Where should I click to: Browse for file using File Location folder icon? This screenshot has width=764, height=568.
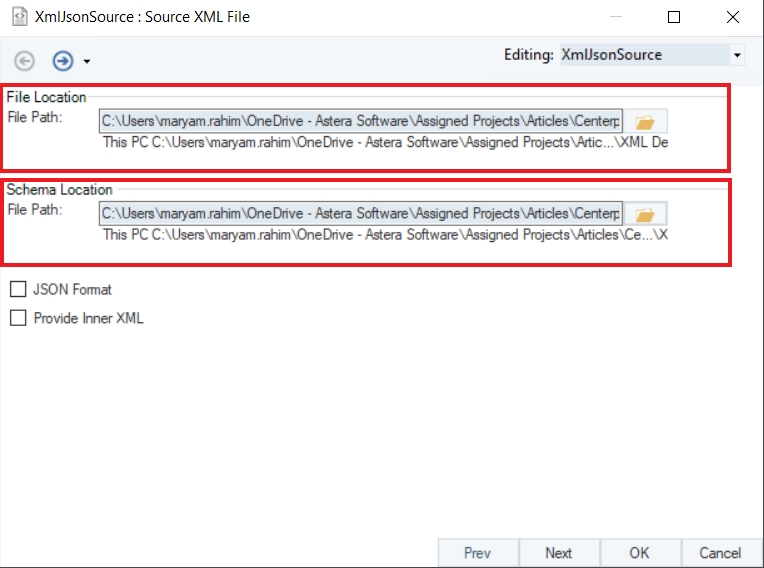pyautogui.click(x=645, y=121)
